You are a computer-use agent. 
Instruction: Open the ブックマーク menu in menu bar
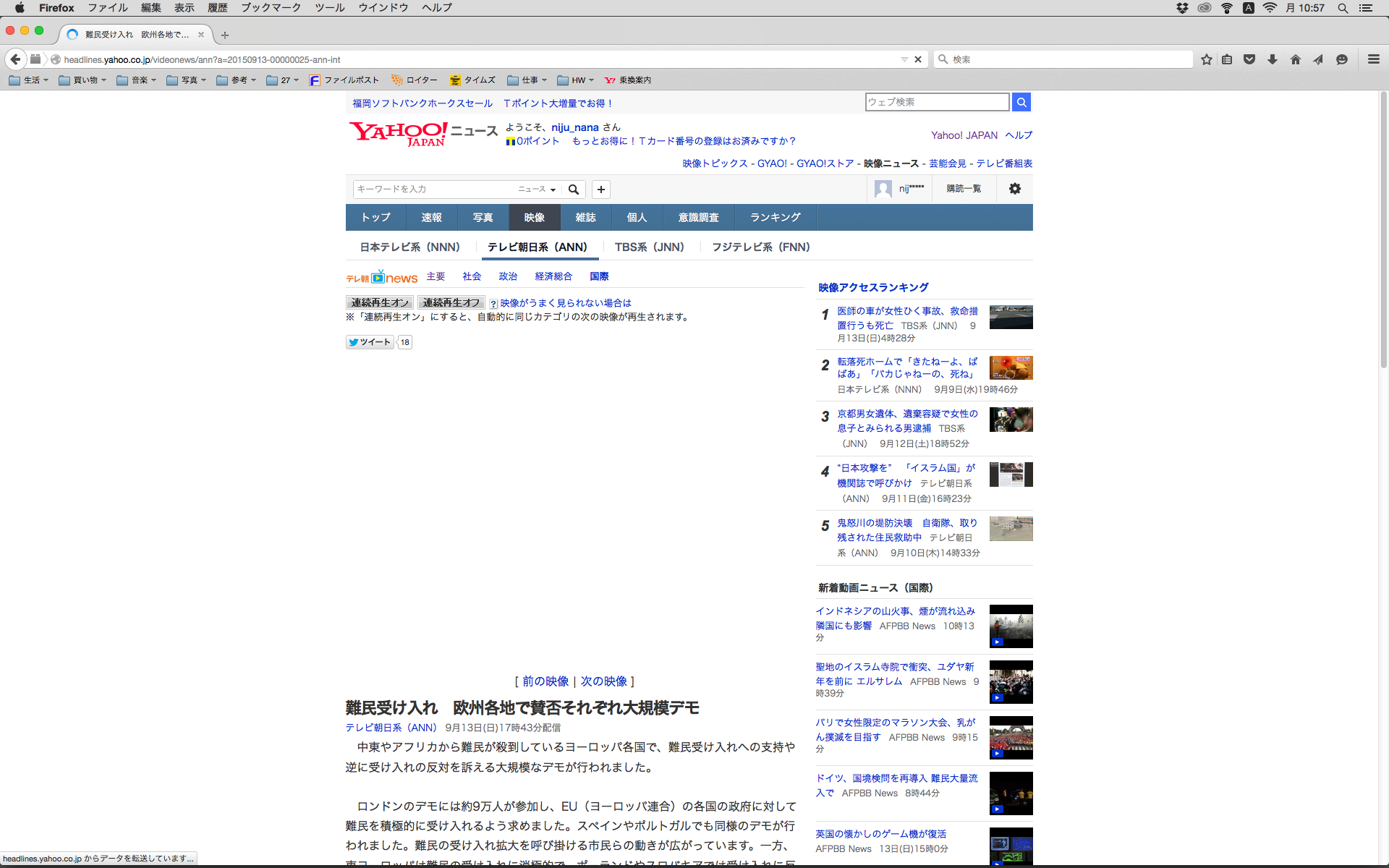pos(271,8)
